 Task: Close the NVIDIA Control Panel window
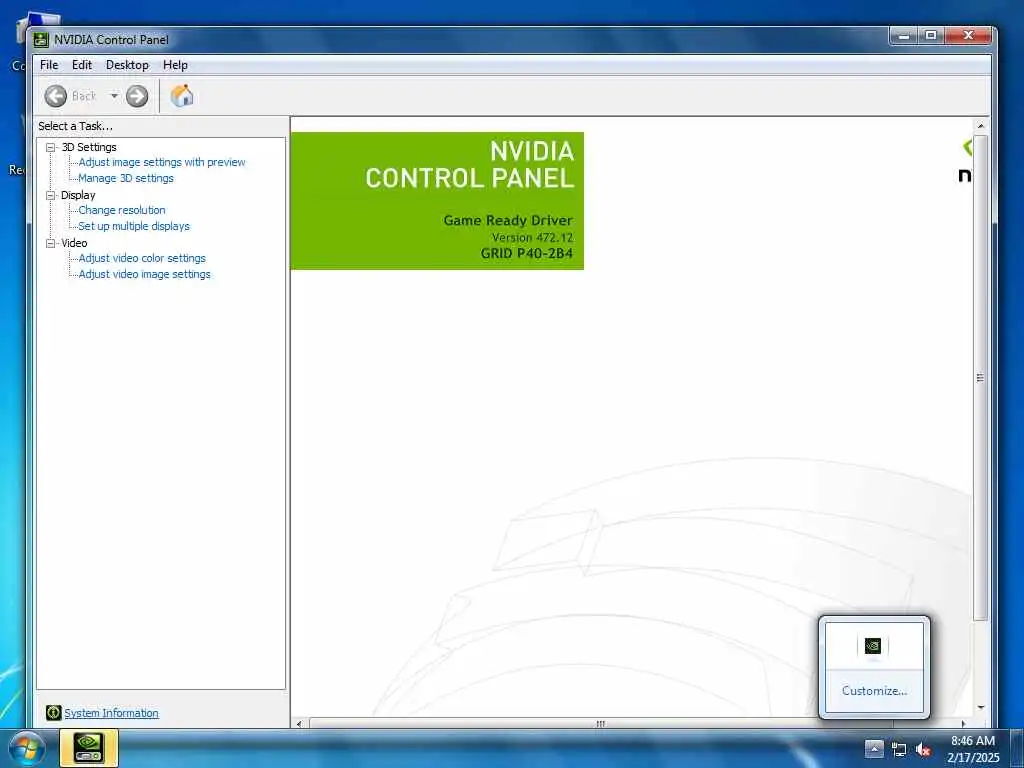tap(969, 35)
